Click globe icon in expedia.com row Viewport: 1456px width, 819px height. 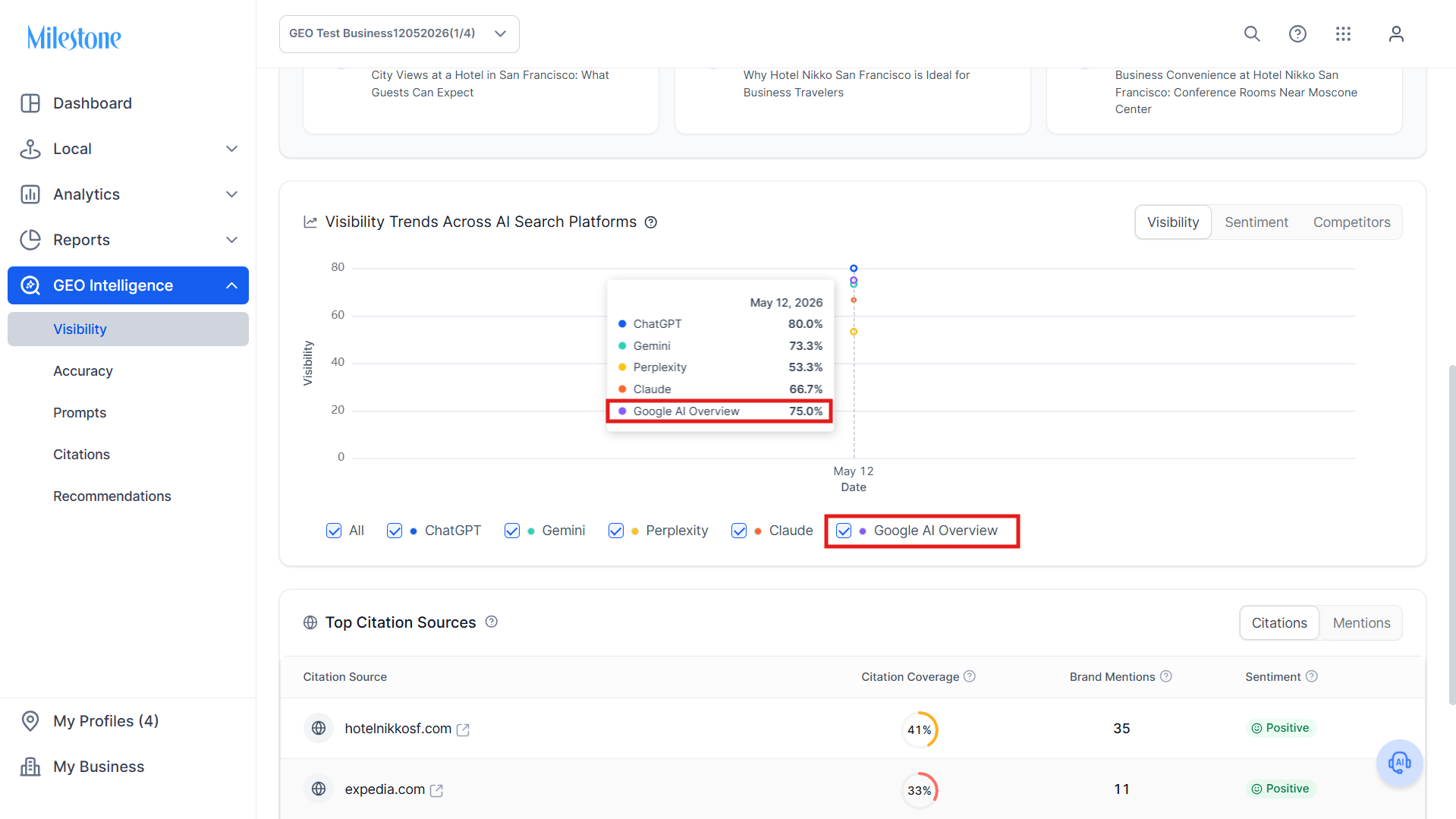[319, 789]
